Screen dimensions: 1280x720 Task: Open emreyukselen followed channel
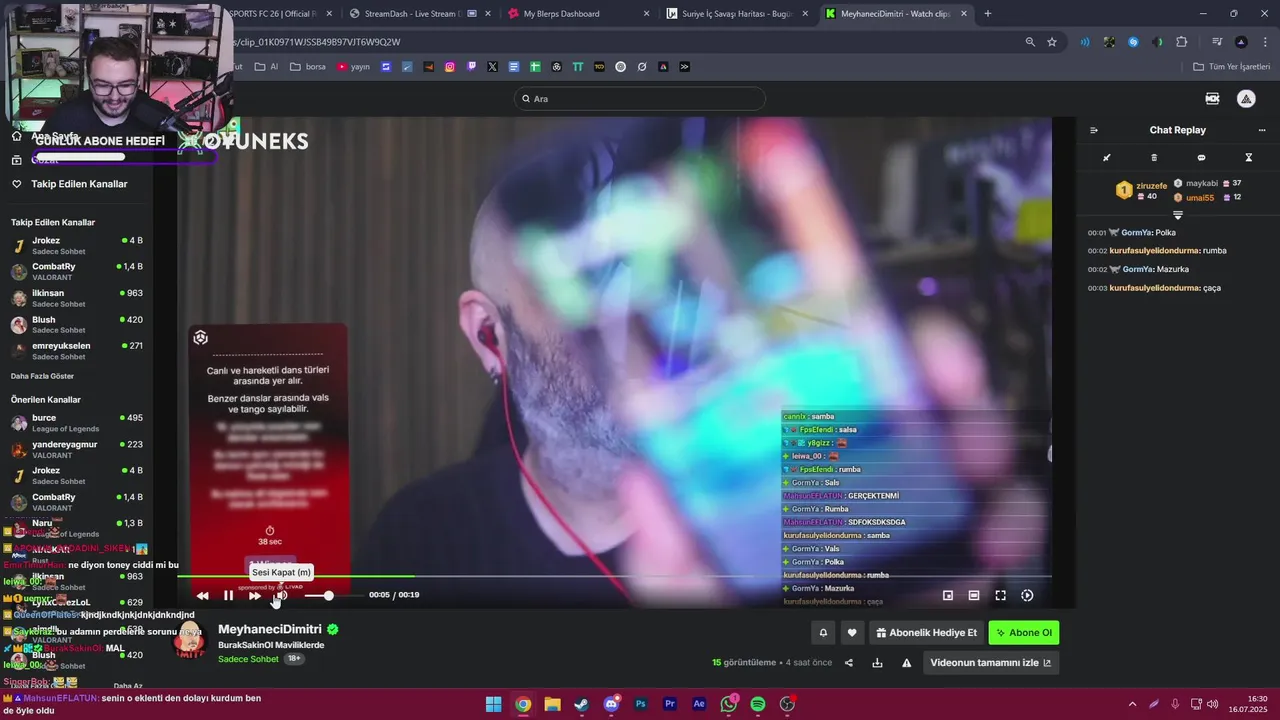[x=76, y=351]
